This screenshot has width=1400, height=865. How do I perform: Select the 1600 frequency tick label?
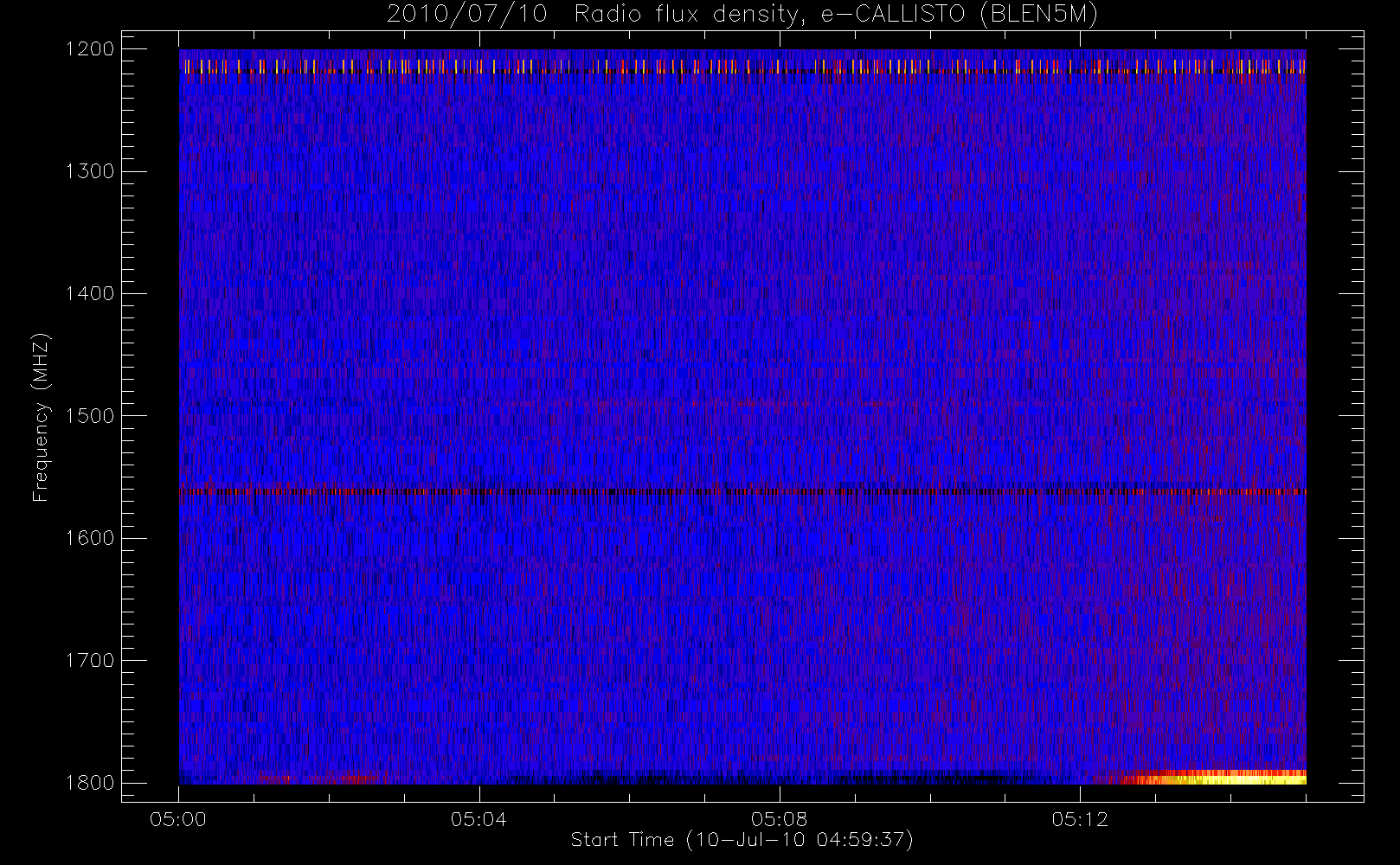[90, 538]
